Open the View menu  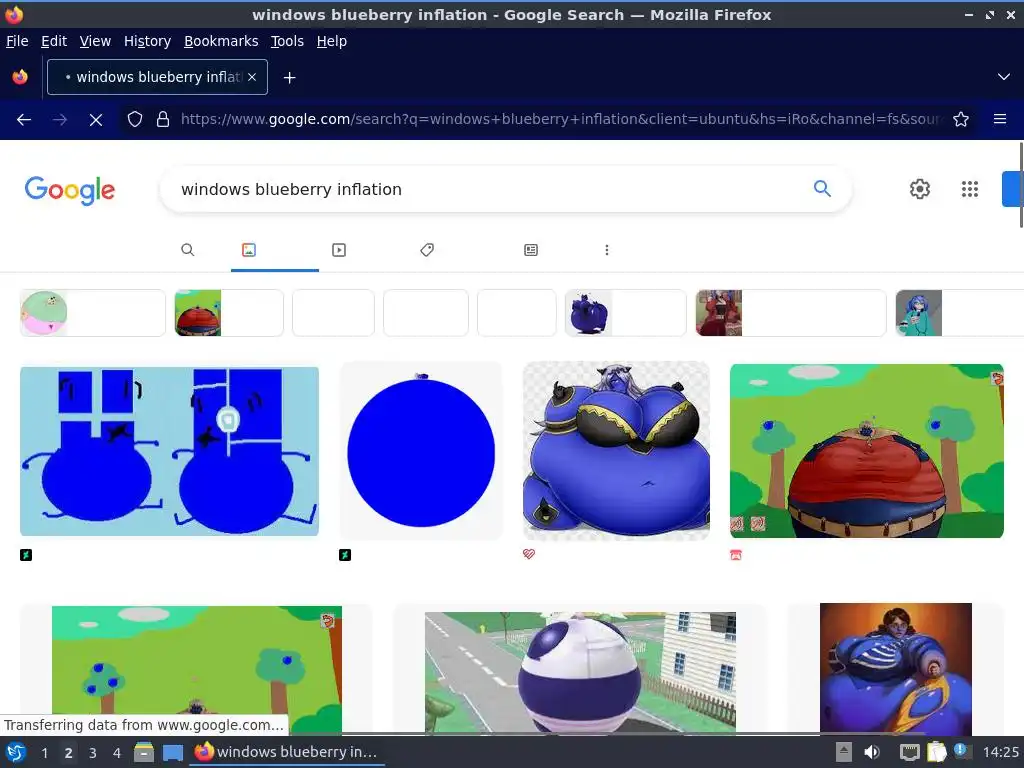pos(95,41)
